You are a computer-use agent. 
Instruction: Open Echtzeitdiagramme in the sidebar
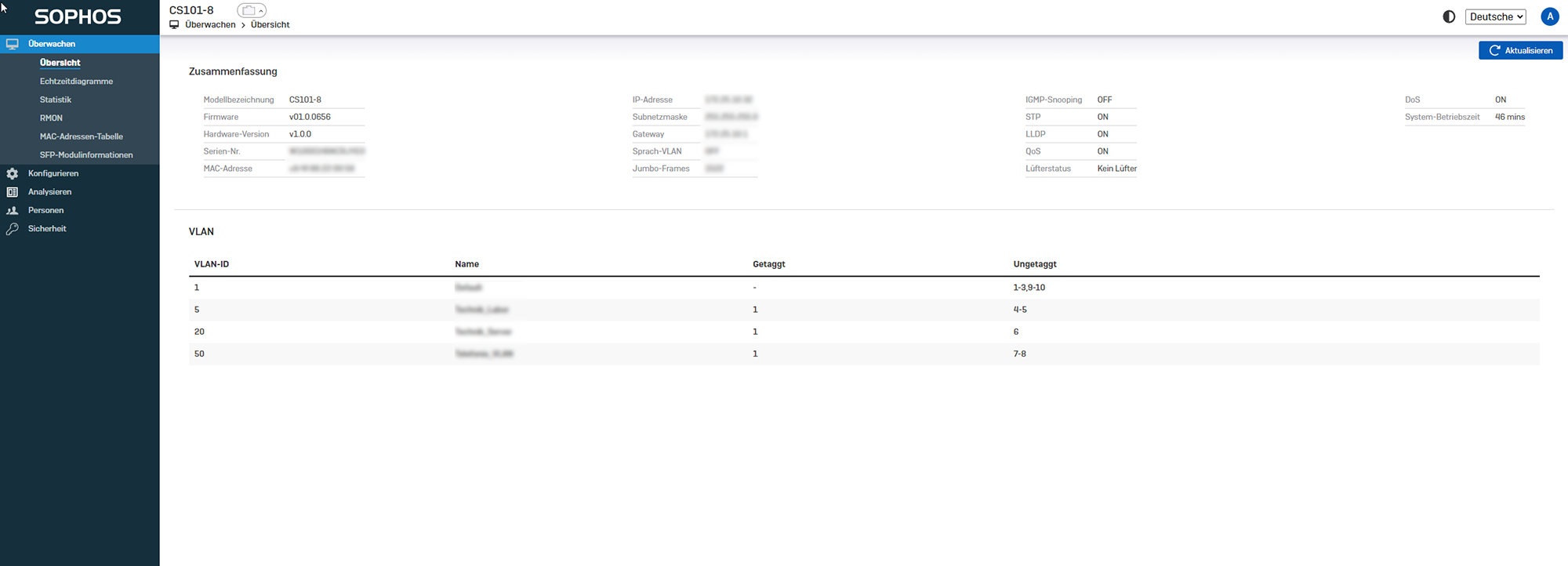[76, 82]
